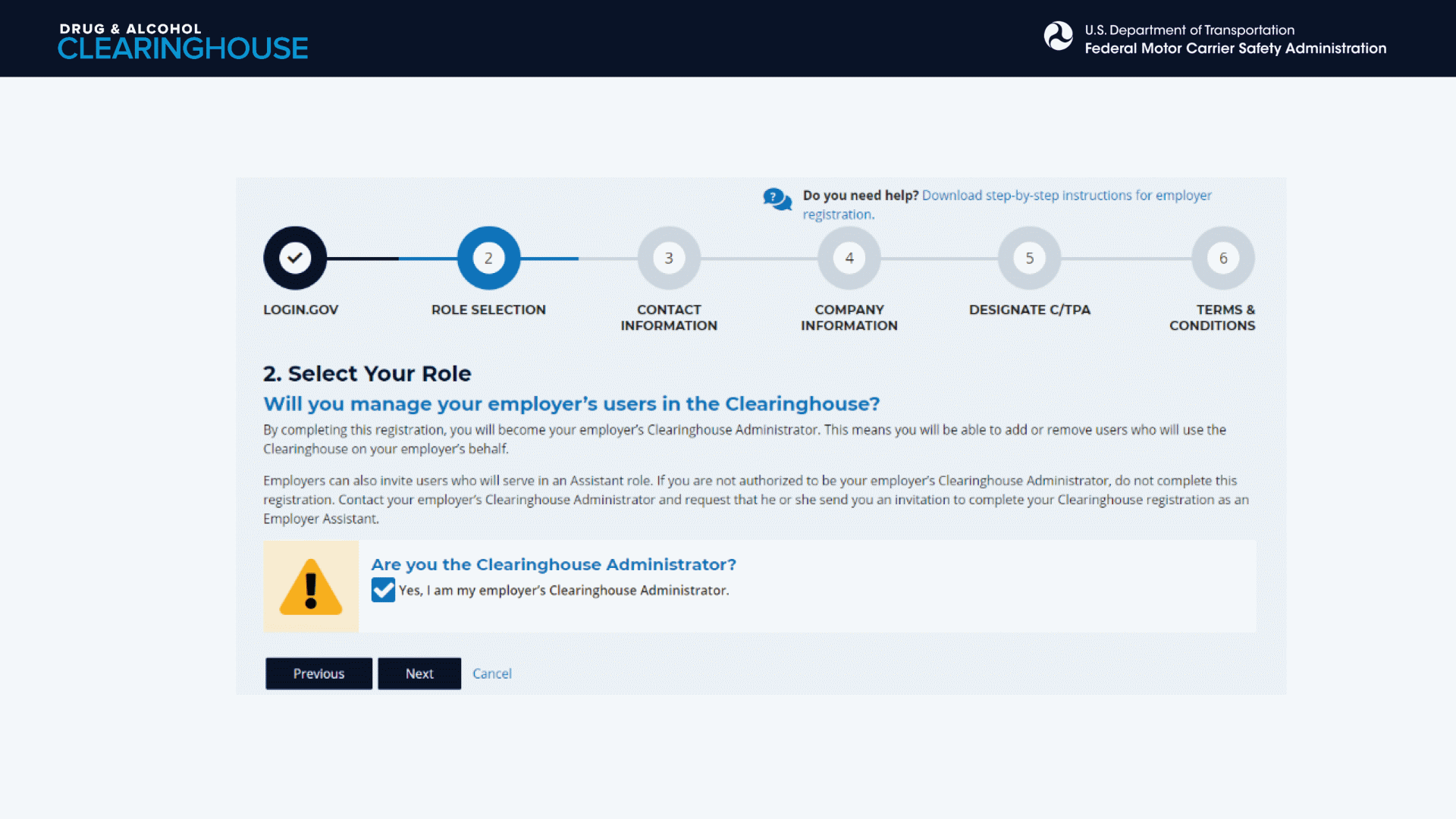The image size is (1456, 819).
Task: Open the step-by-step instructions download link
Action: click(1066, 196)
